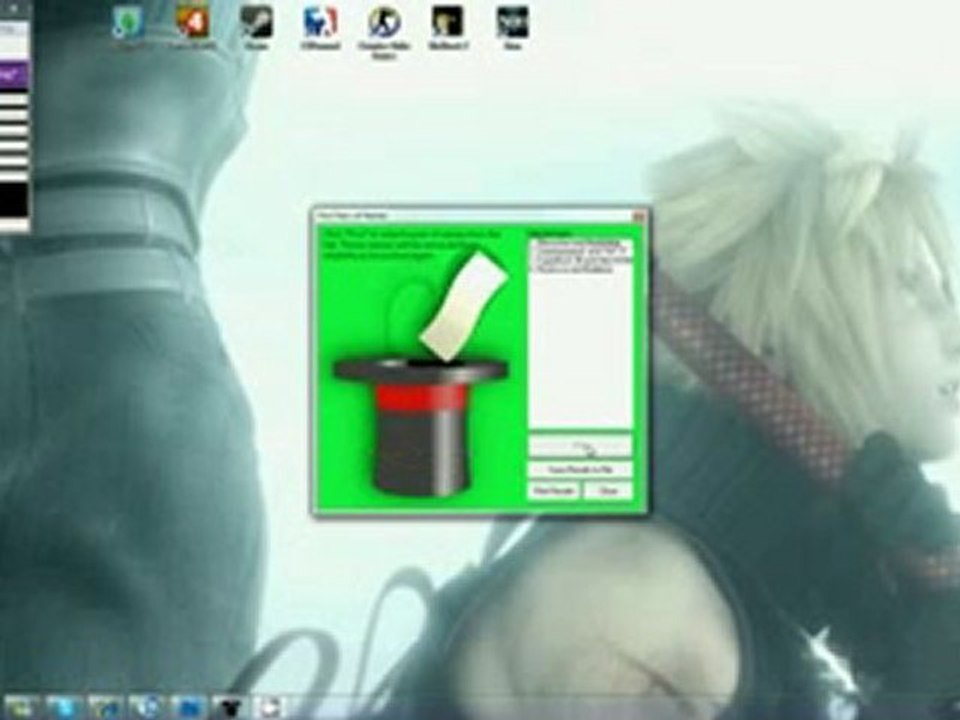The image size is (960, 720).
Task: Click the paper slip above the hat
Action: point(463,306)
